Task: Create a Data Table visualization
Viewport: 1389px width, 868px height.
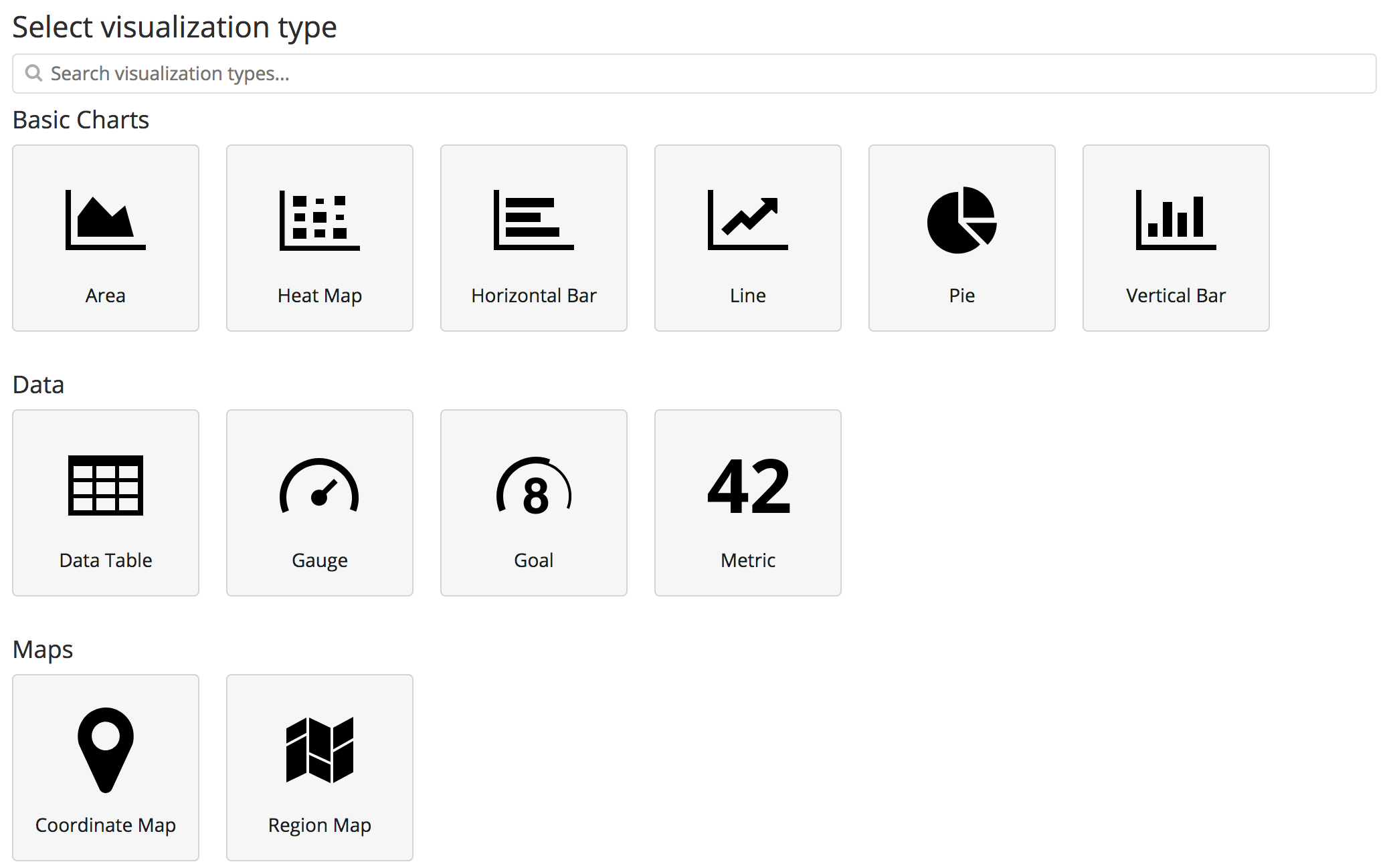Action: 106,503
